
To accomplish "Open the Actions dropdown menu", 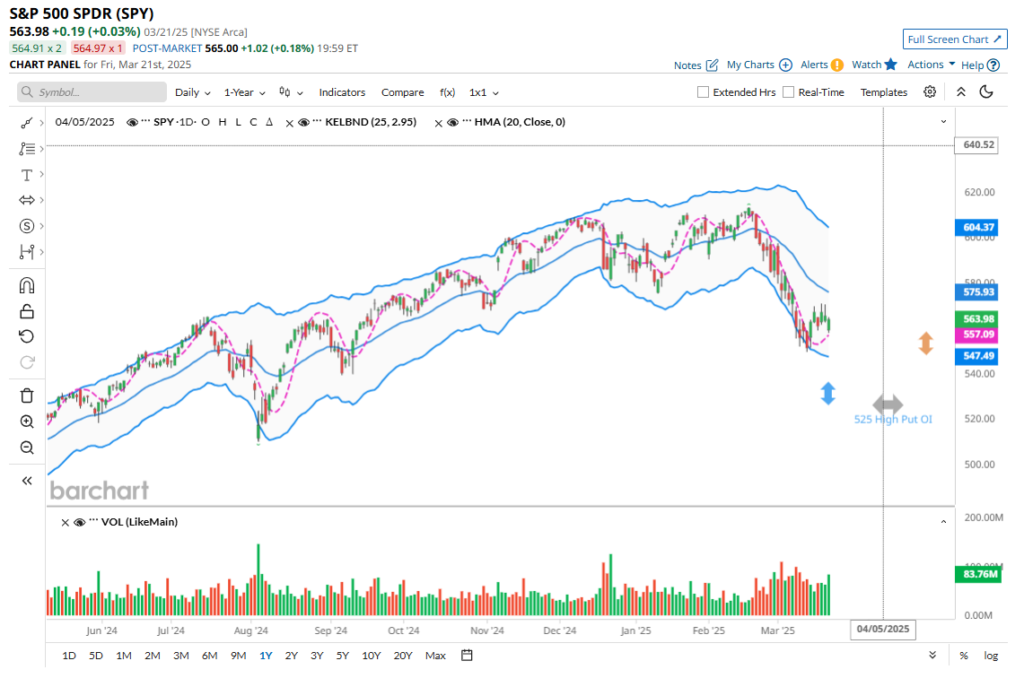I will [x=931, y=65].
